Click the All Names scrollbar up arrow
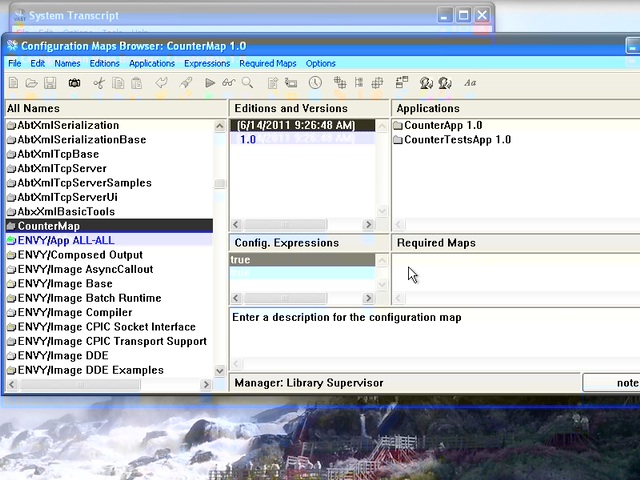Viewport: 640px width, 480px height. 220,126
